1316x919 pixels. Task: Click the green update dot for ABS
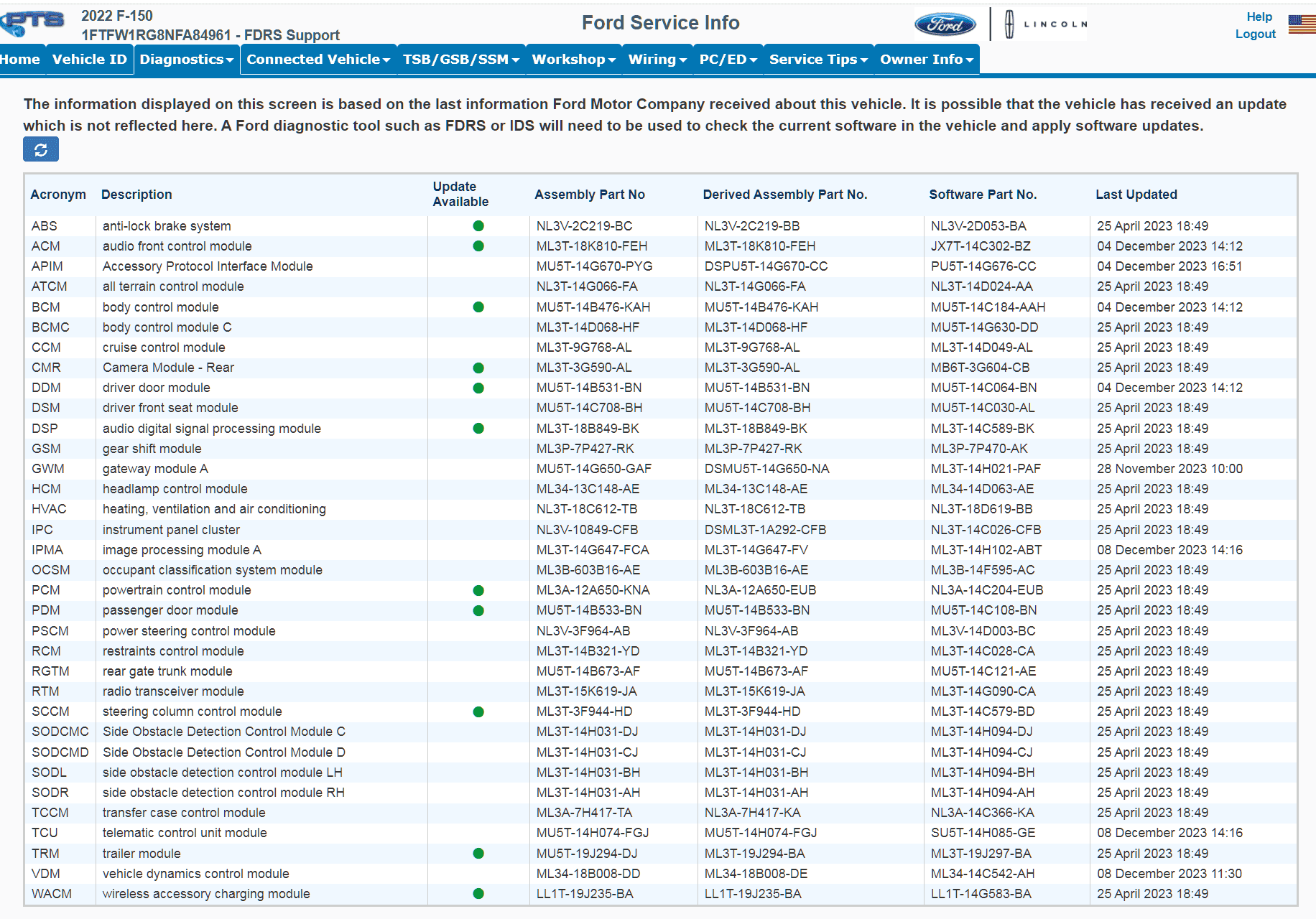pos(478,226)
